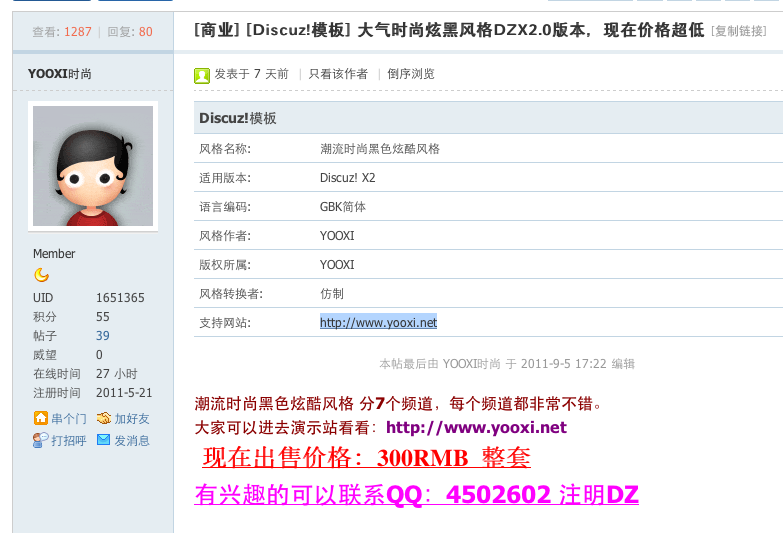Click the pink 联系QQ: 4502602 line

point(416,495)
